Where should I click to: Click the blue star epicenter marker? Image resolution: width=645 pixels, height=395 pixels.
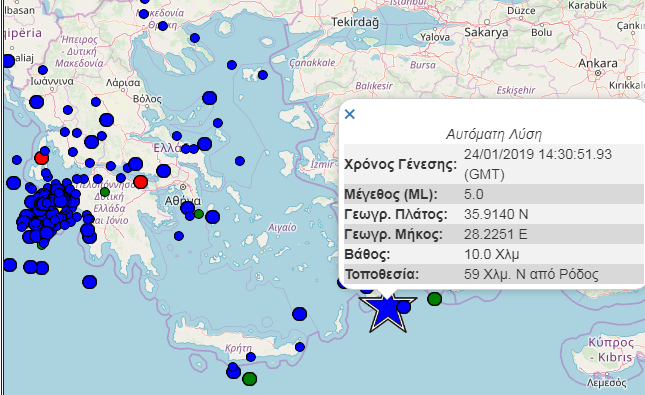387,311
